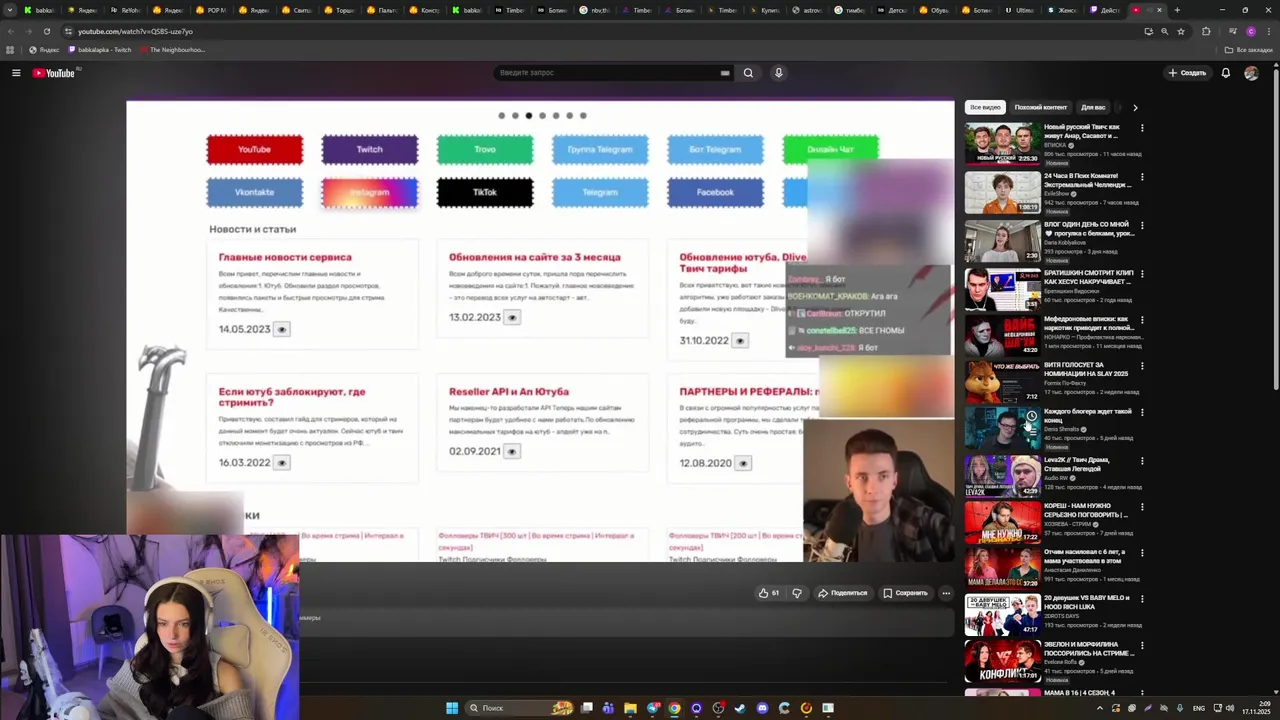1280x720 pixels.
Task: Open options for 'Новый русский Твич' video
Action: click(x=1142, y=128)
